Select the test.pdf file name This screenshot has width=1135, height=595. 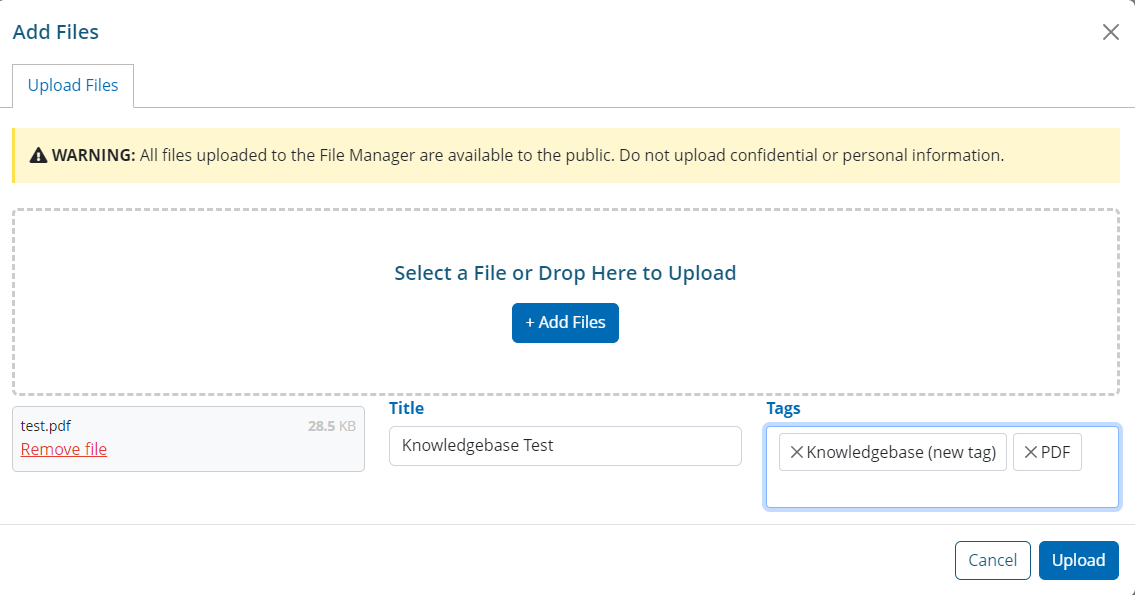point(46,426)
